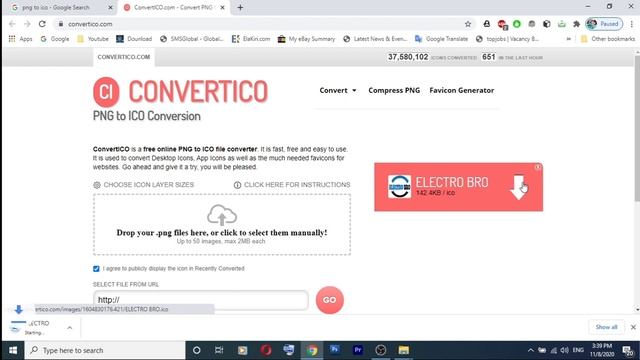Open Click Here For Instructions

tap(292, 185)
